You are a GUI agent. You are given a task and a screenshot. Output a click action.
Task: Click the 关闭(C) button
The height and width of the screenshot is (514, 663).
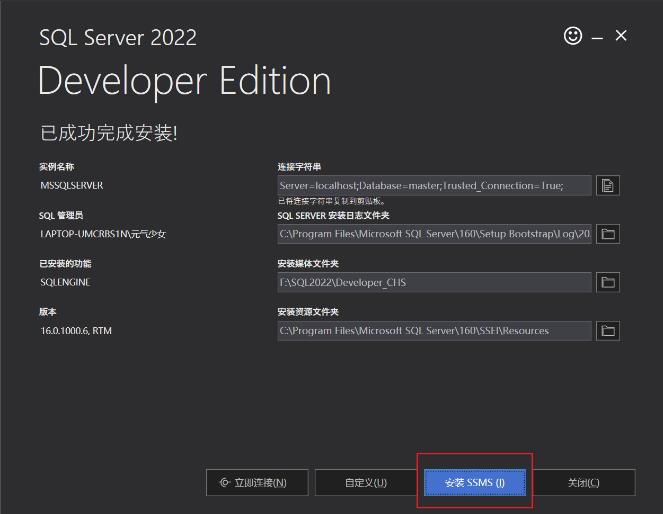pyautogui.click(x=584, y=482)
